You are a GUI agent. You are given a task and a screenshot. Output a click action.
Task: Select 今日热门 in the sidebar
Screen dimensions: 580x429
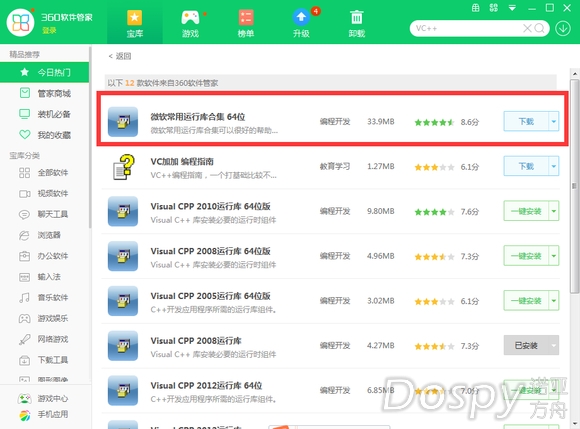pos(44,72)
